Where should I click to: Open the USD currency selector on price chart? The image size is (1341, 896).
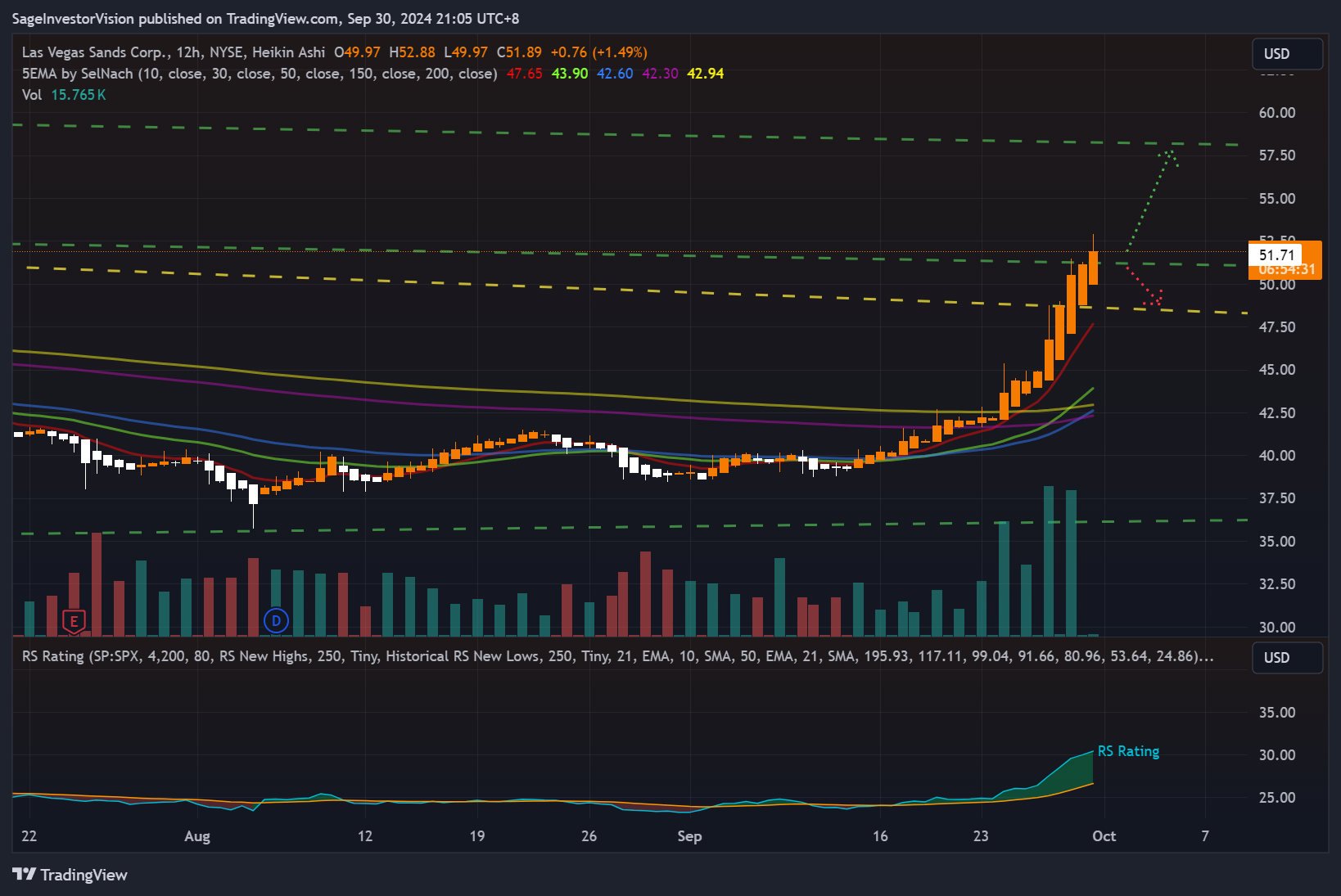1287,54
